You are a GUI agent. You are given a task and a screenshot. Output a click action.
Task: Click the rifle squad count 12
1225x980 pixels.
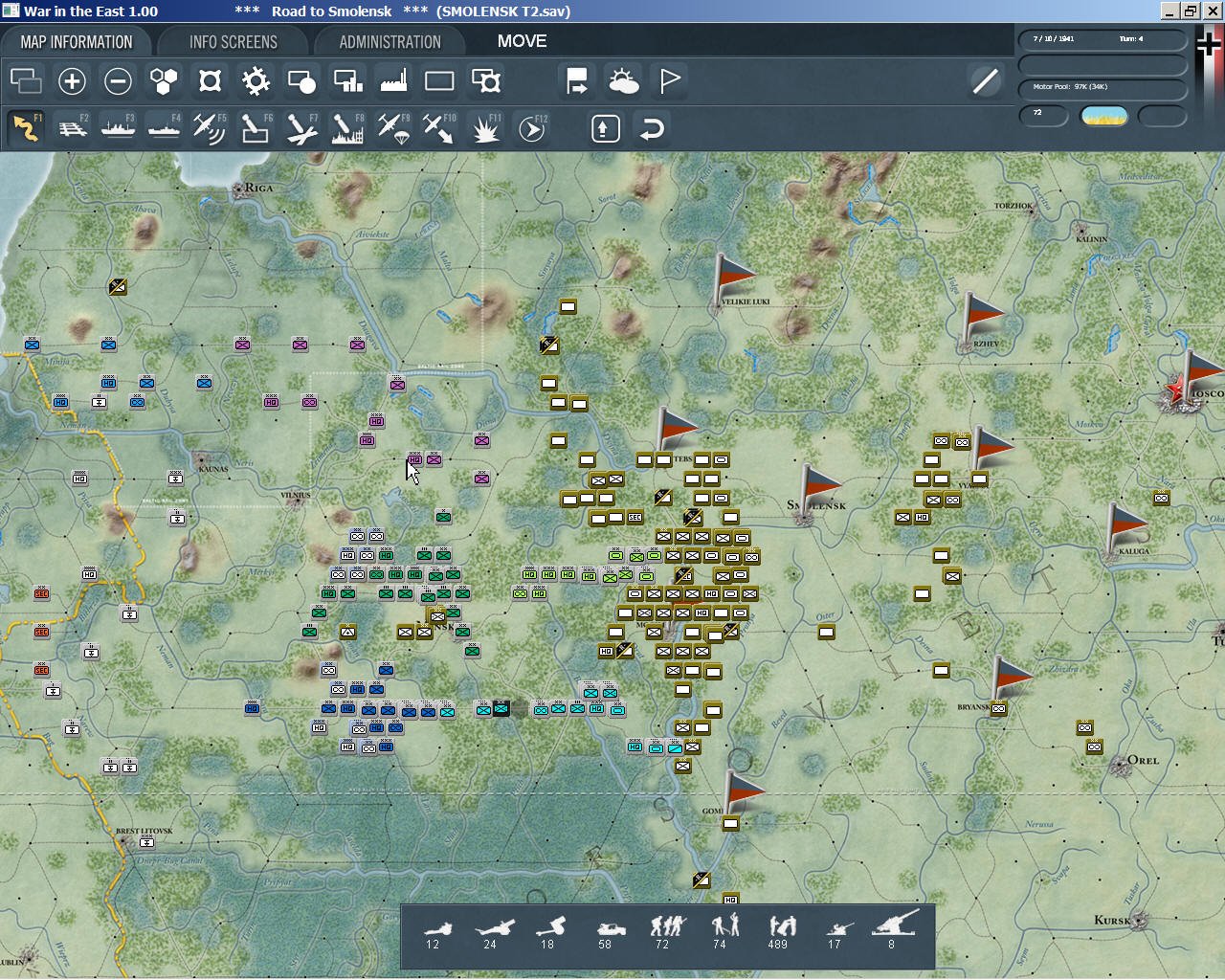(x=436, y=935)
